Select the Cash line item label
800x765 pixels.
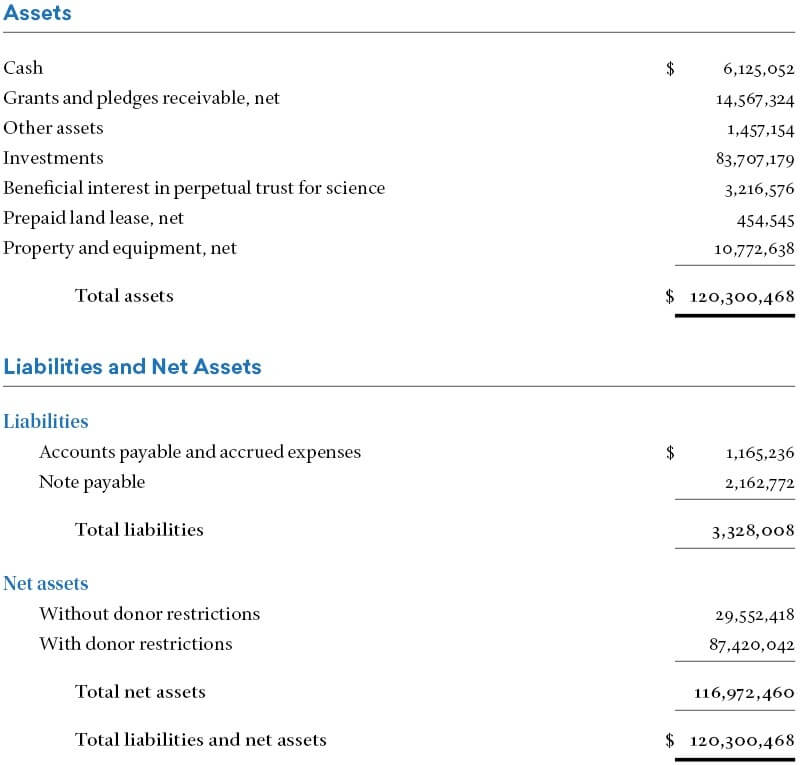pyautogui.click(x=23, y=68)
